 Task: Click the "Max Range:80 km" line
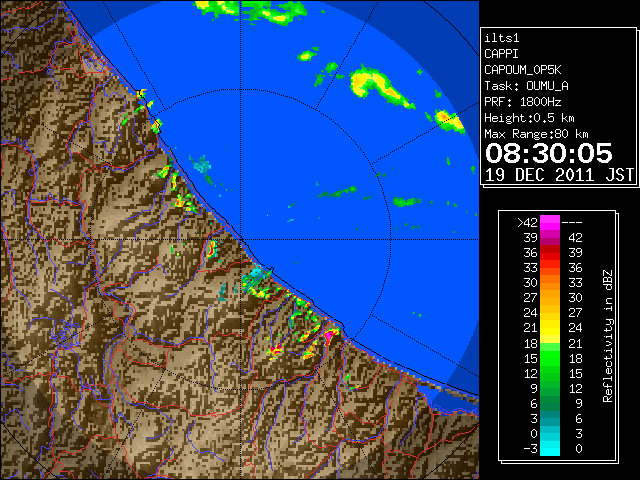536,134
